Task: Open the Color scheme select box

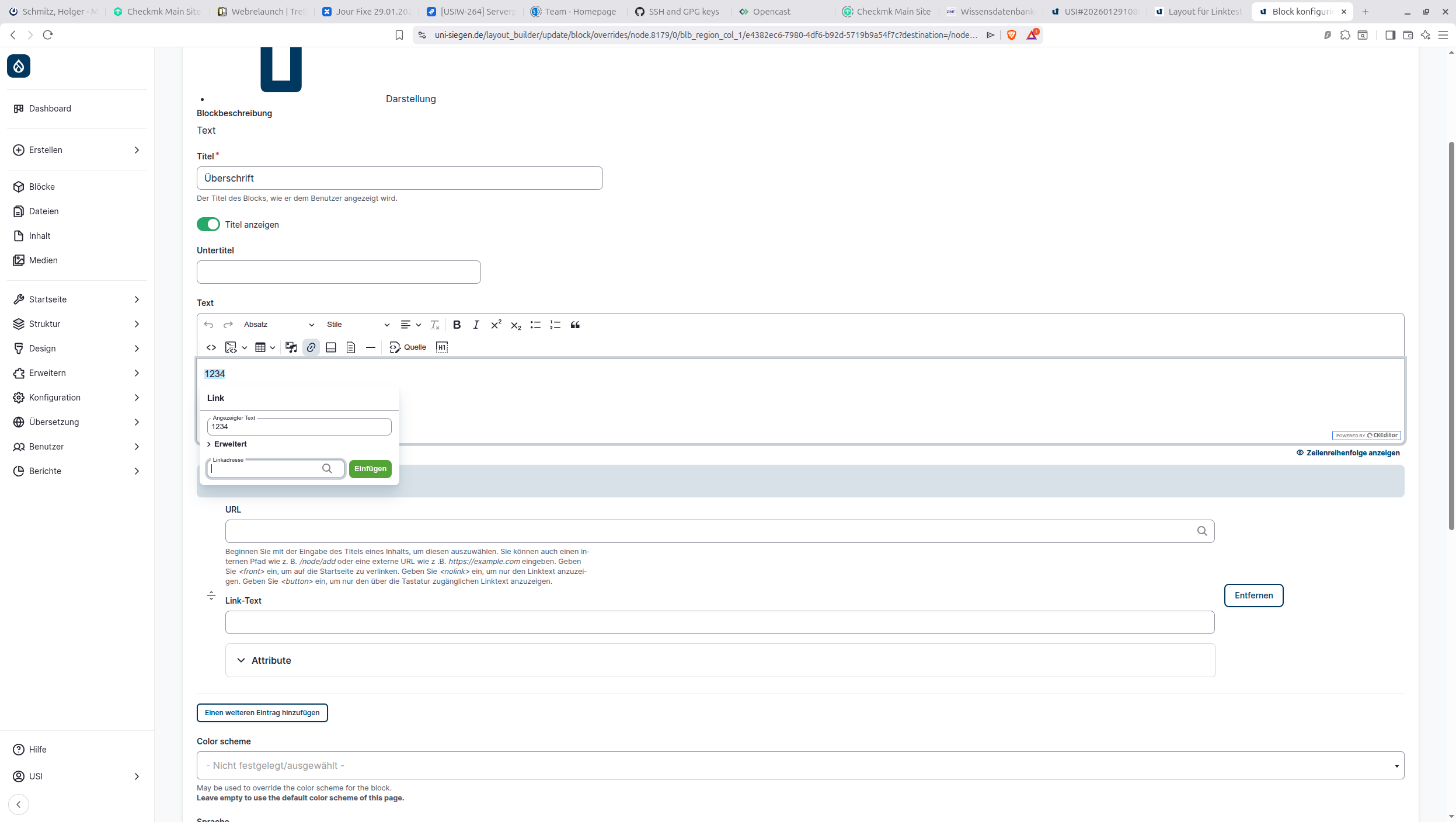Action: [x=800, y=765]
